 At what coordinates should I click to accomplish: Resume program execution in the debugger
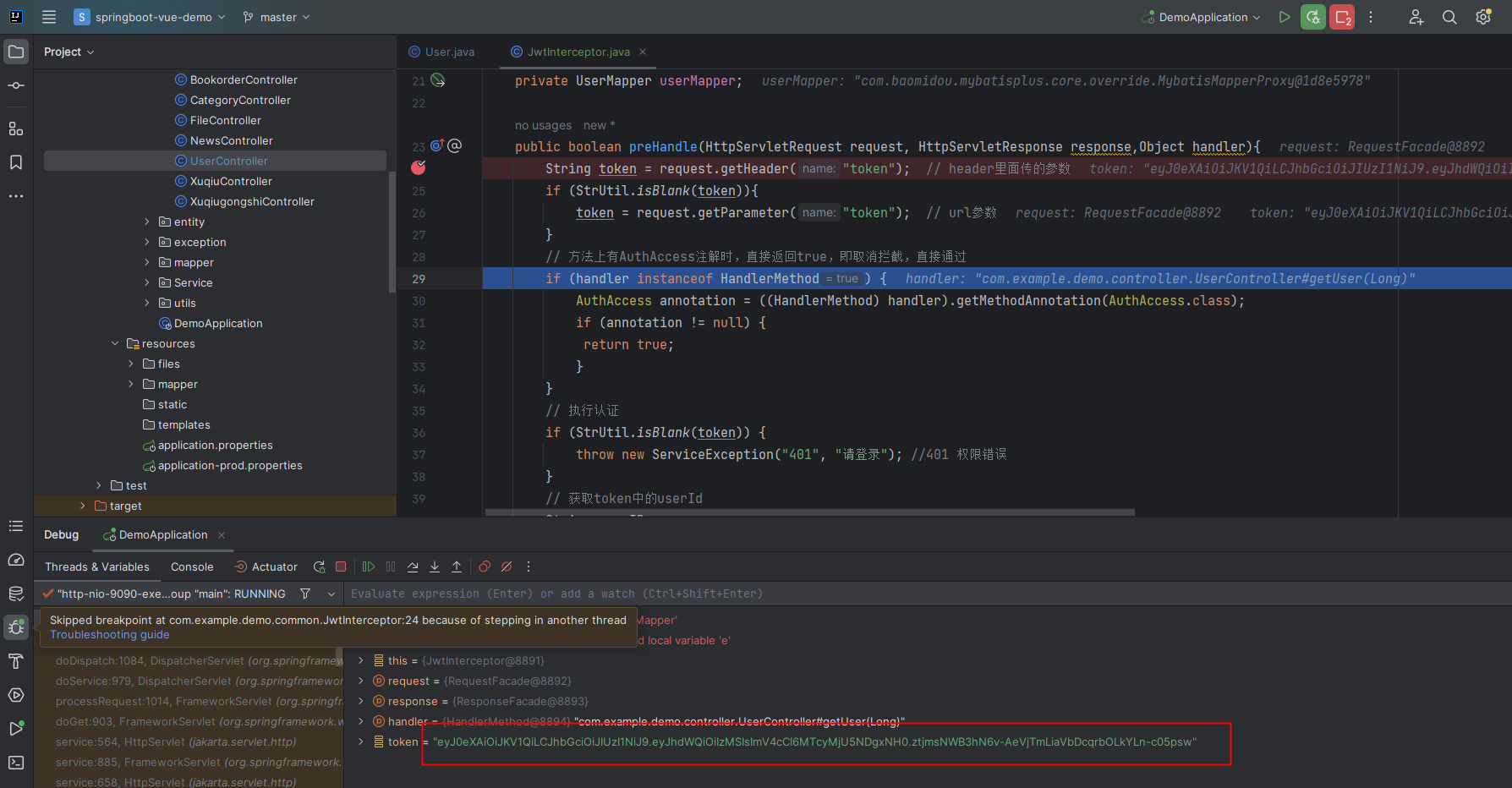pyautogui.click(x=368, y=566)
